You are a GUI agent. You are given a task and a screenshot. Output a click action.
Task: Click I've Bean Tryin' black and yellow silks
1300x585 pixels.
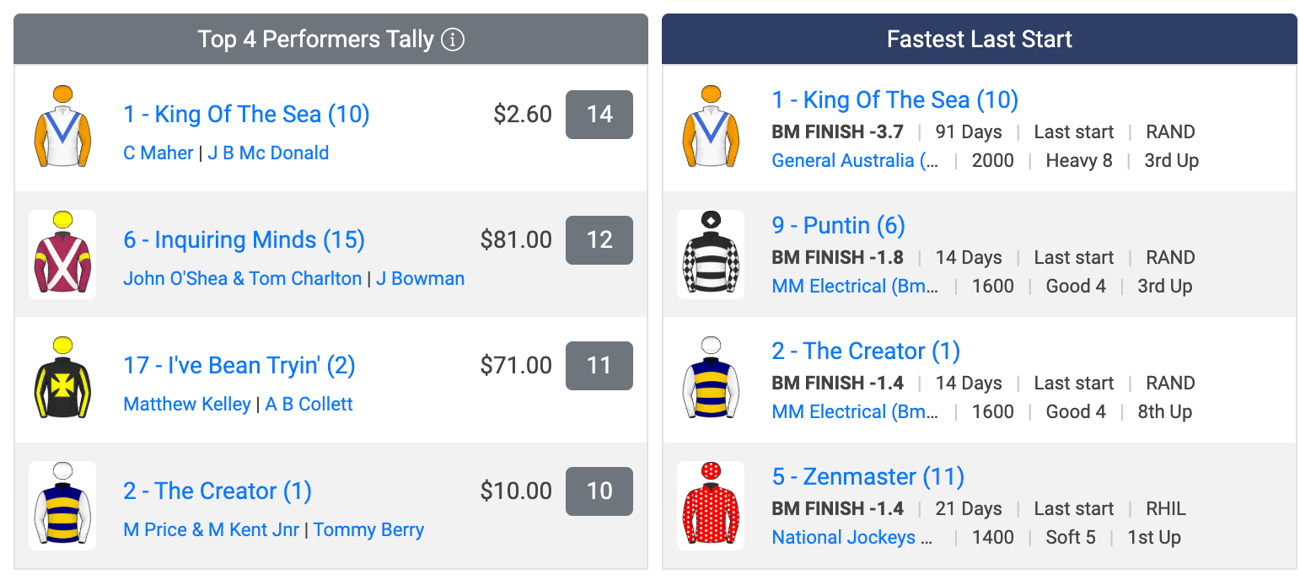point(63,380)
